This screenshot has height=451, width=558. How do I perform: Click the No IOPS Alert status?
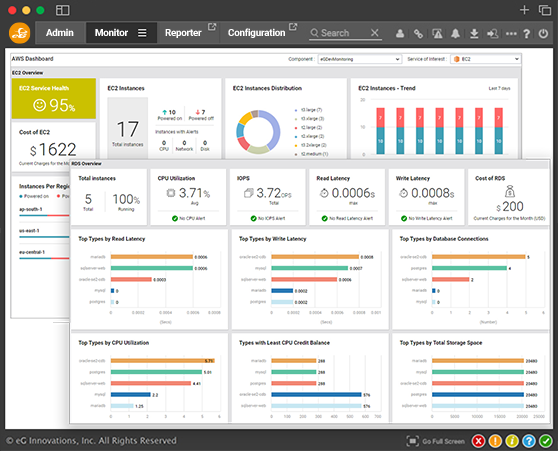click(x=268, y=219)
